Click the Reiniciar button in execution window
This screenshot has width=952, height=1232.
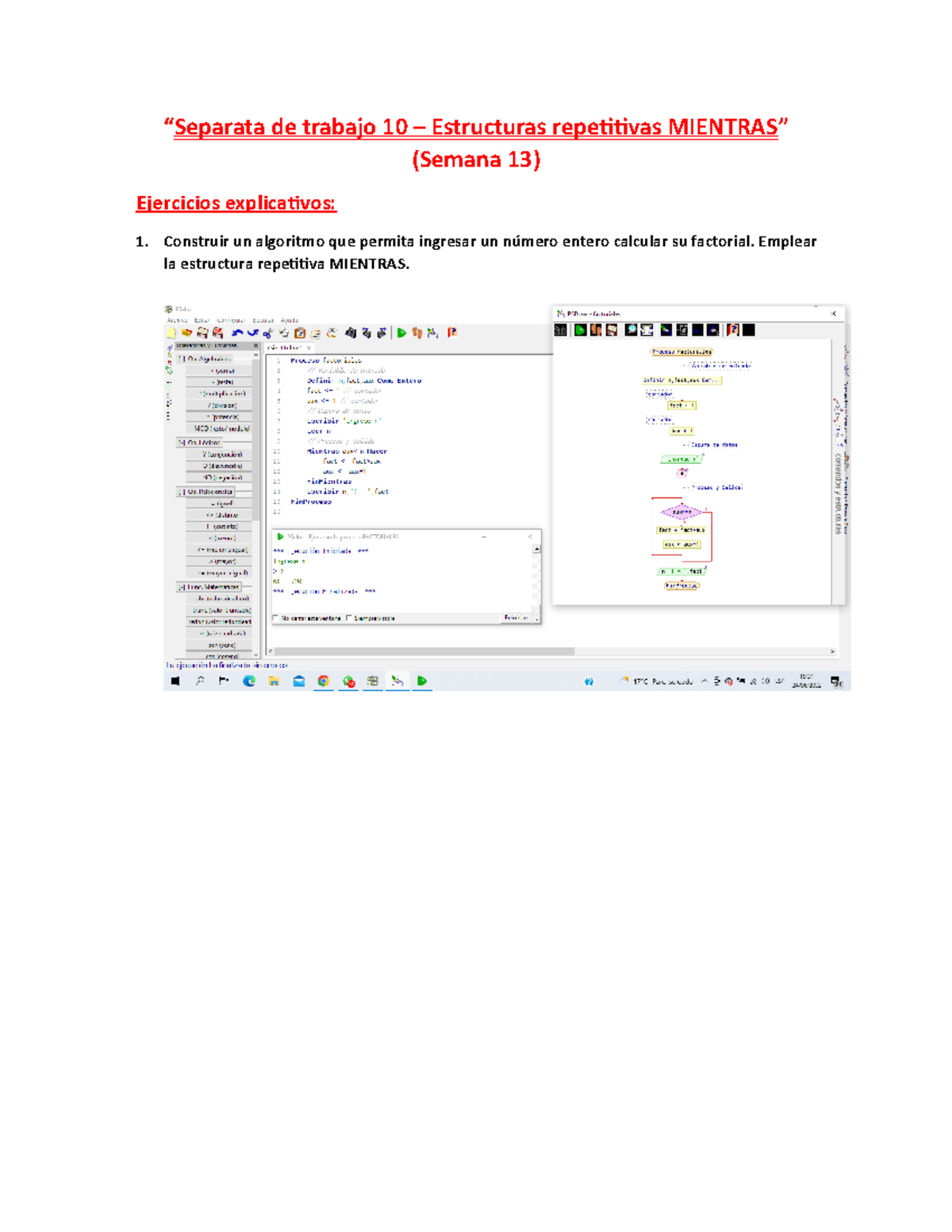coord(516,618)
